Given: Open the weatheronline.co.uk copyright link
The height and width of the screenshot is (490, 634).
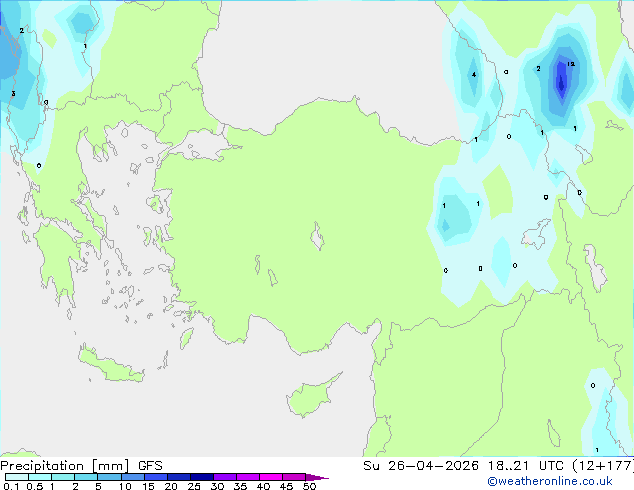Looking at the screenshot, I should tap(550, 481).
